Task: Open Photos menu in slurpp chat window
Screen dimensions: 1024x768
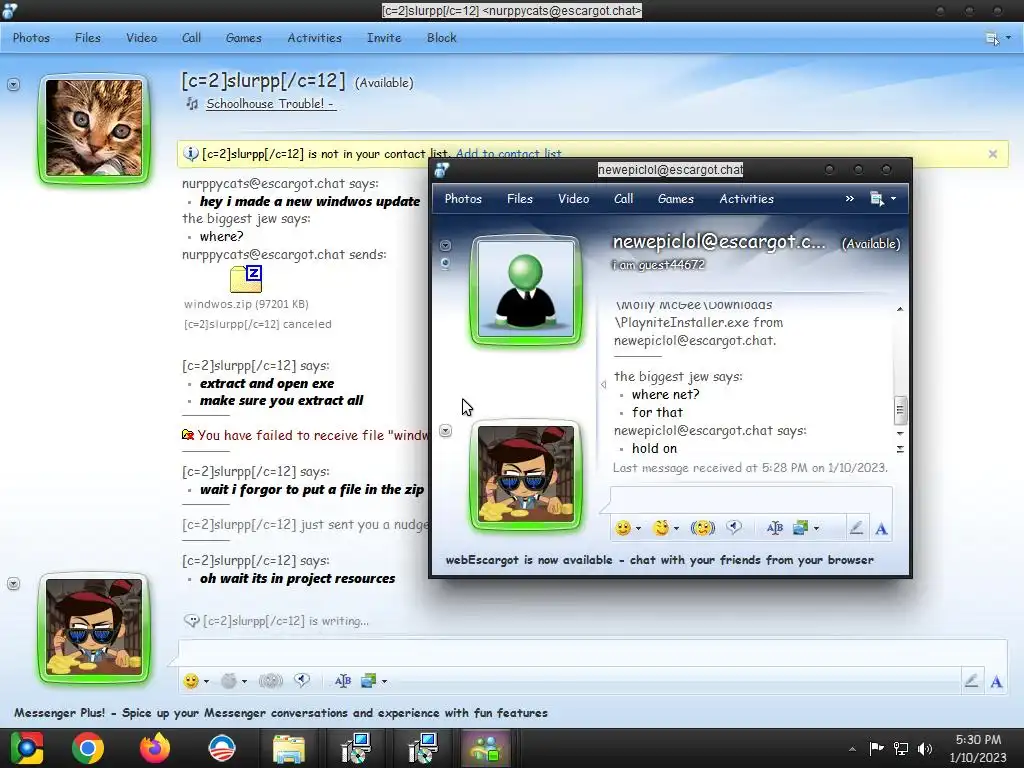Action: (x=31, y=38)
